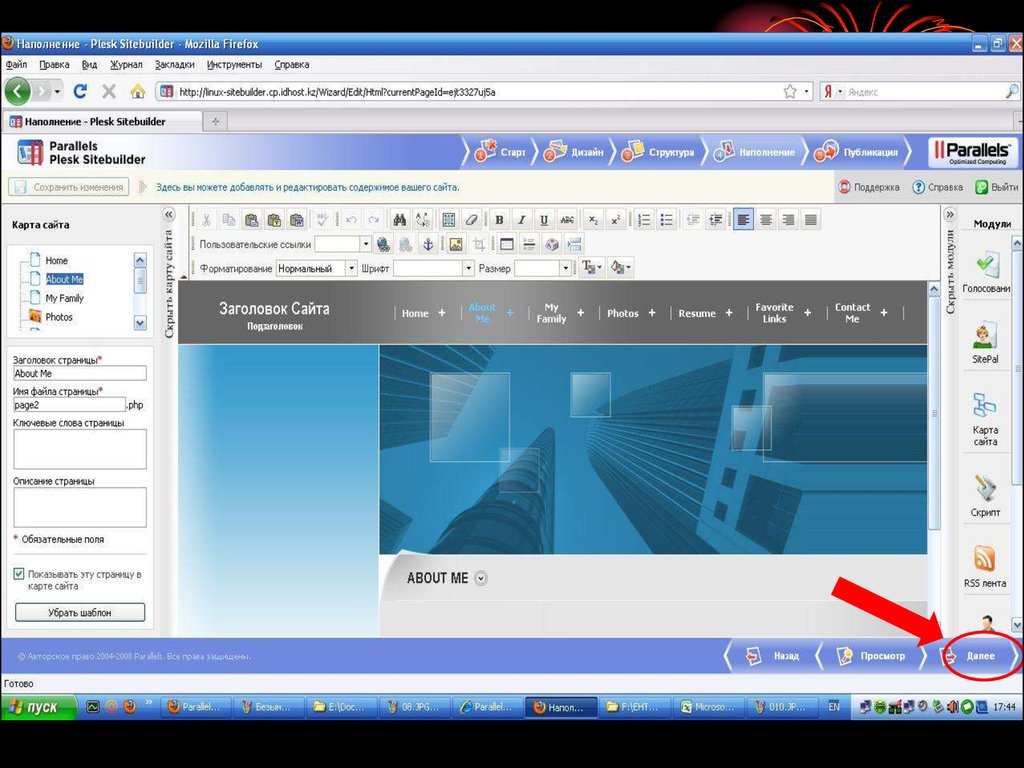Toggle underline formatting
1024x768 pixels.
tap(544, 220)
